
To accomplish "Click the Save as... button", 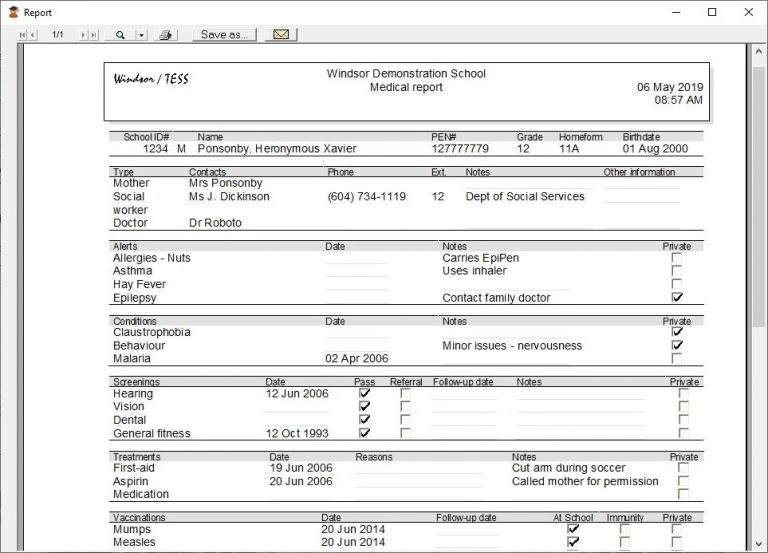I will click(224, 35).
